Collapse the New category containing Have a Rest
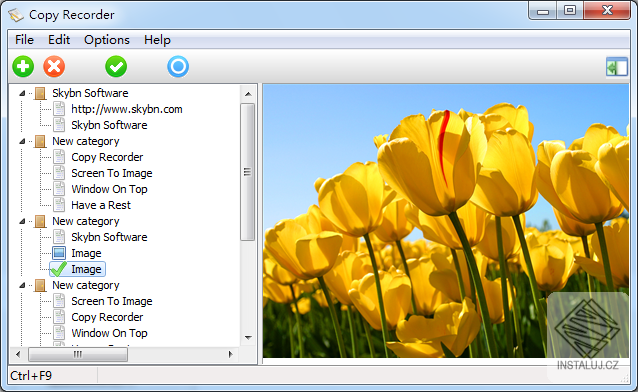638x392 pixels. [22, 141]
